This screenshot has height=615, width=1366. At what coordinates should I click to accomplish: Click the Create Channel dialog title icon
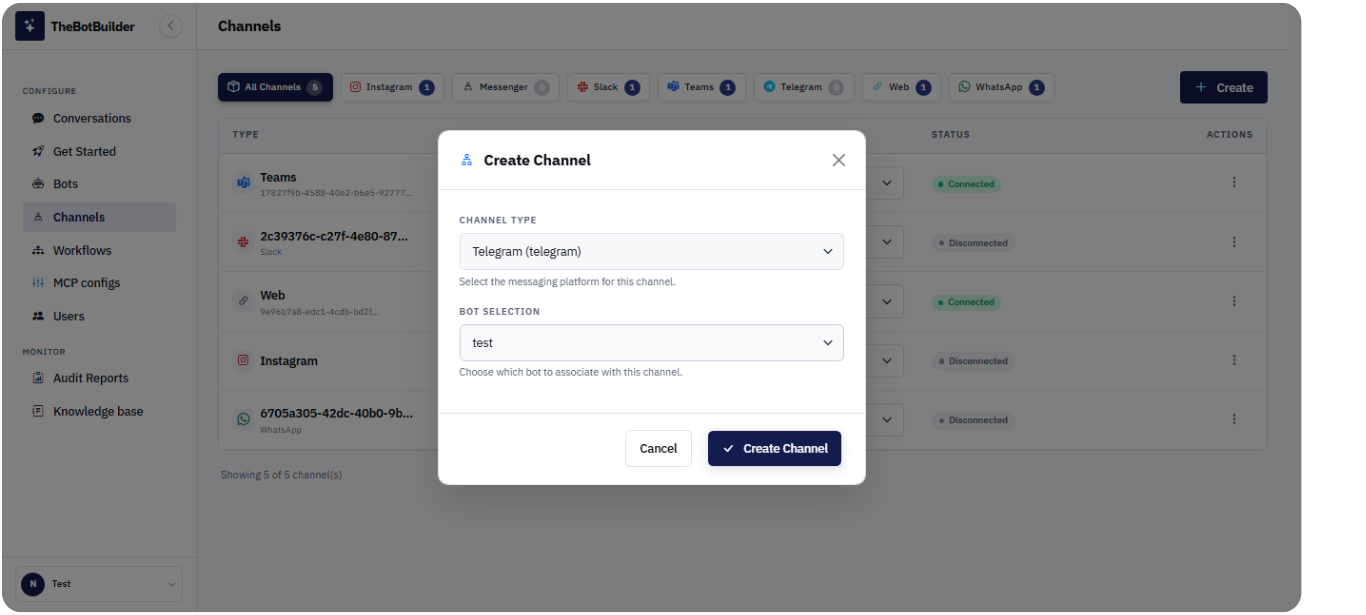(x=466, y=160)
